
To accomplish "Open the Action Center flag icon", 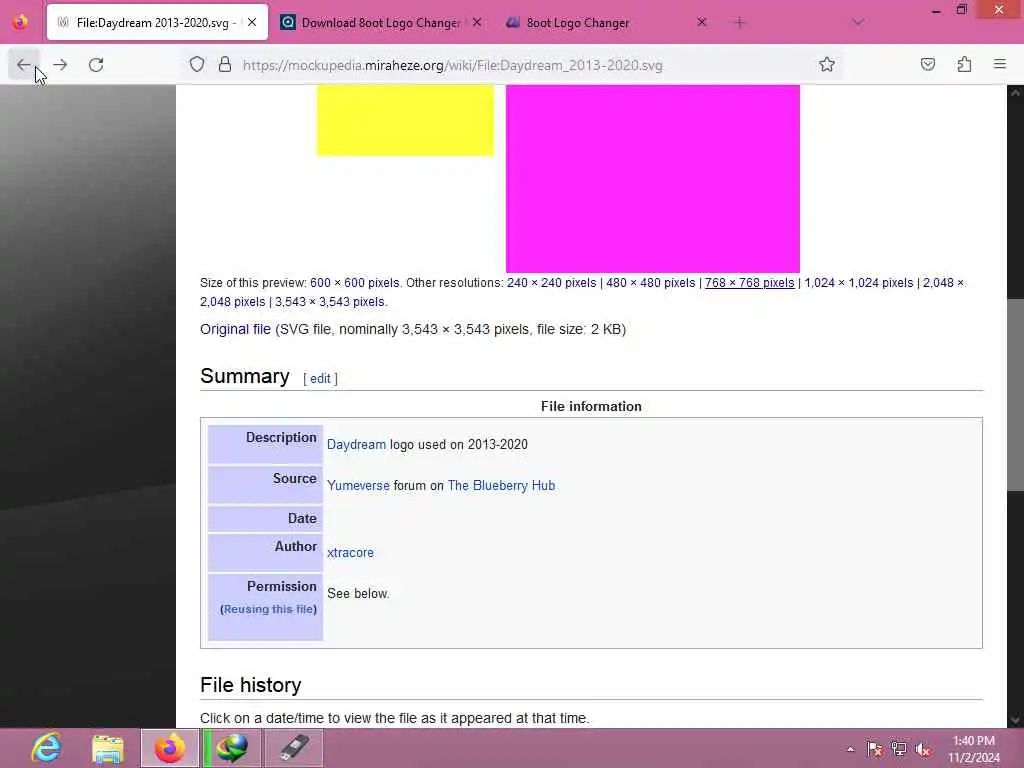I will (874, 749).
